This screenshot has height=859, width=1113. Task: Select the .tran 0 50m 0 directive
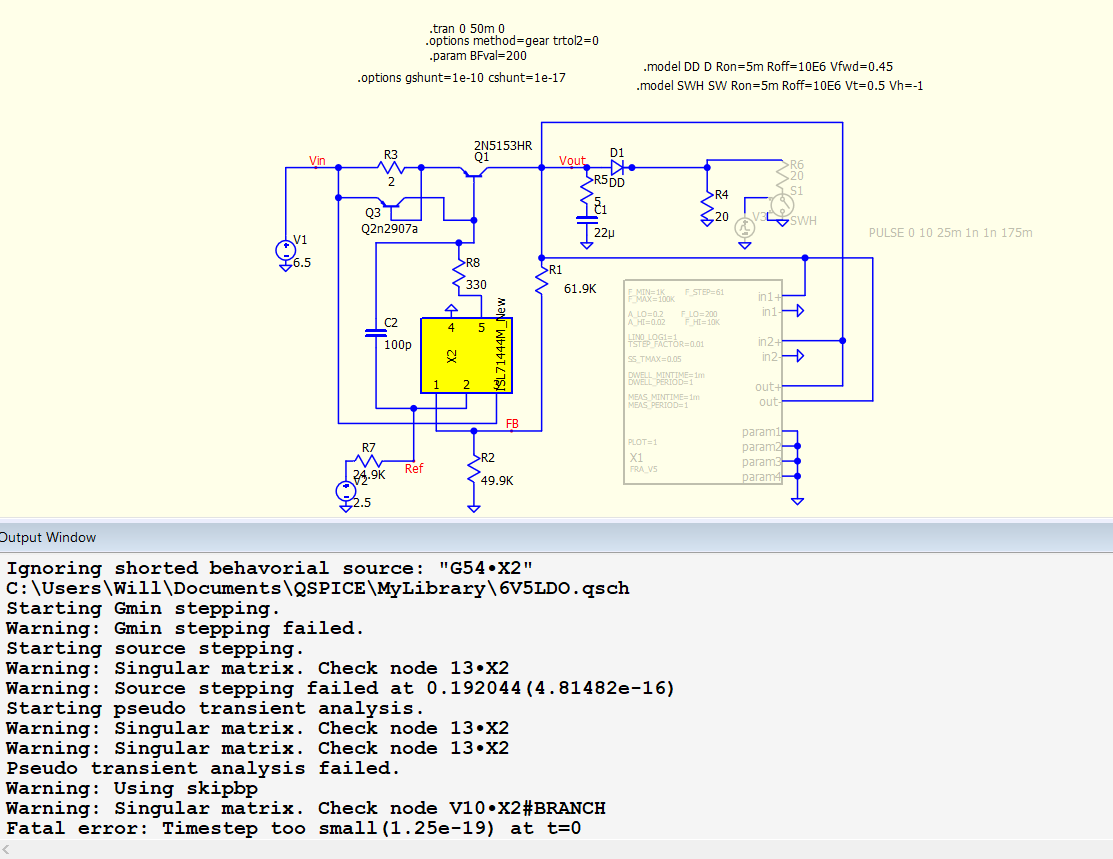pyautogui.click(x=467, y=27)
